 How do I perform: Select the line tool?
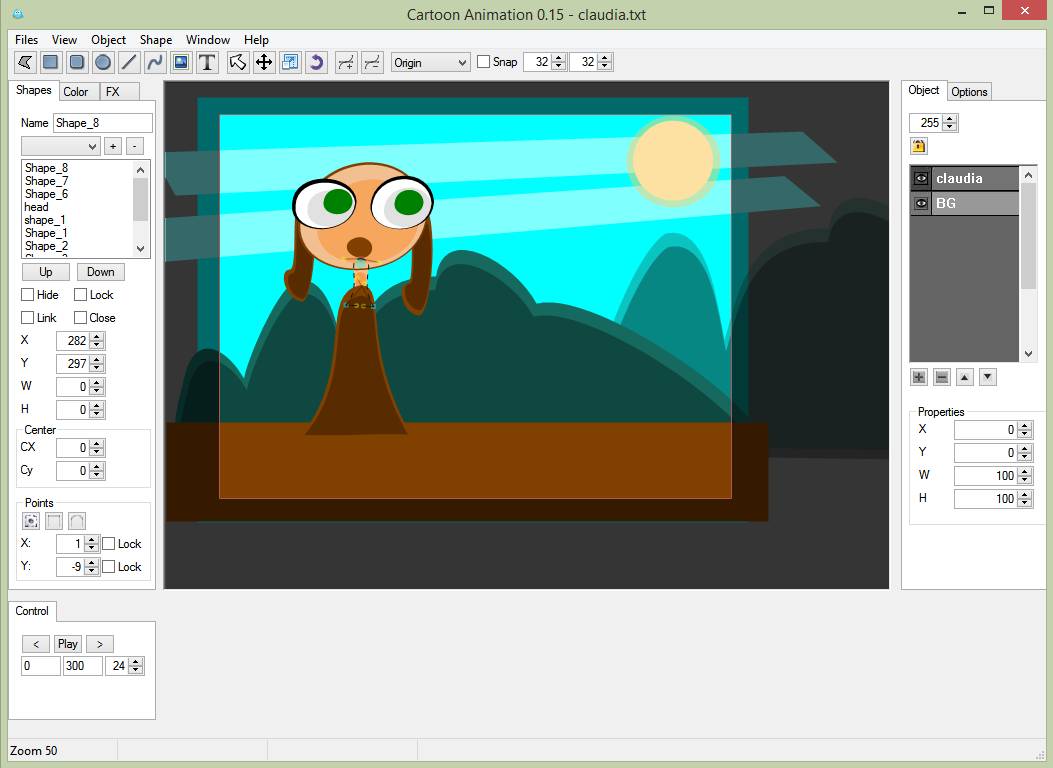(x=129, y=62)
